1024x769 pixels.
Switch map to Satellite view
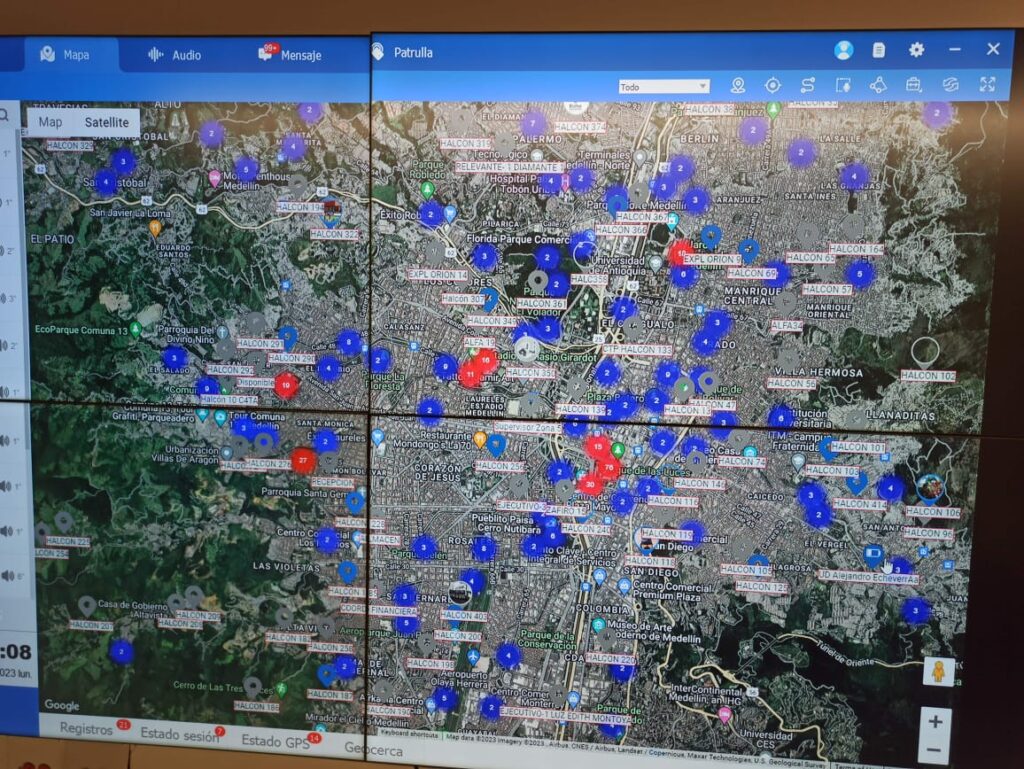106,122
